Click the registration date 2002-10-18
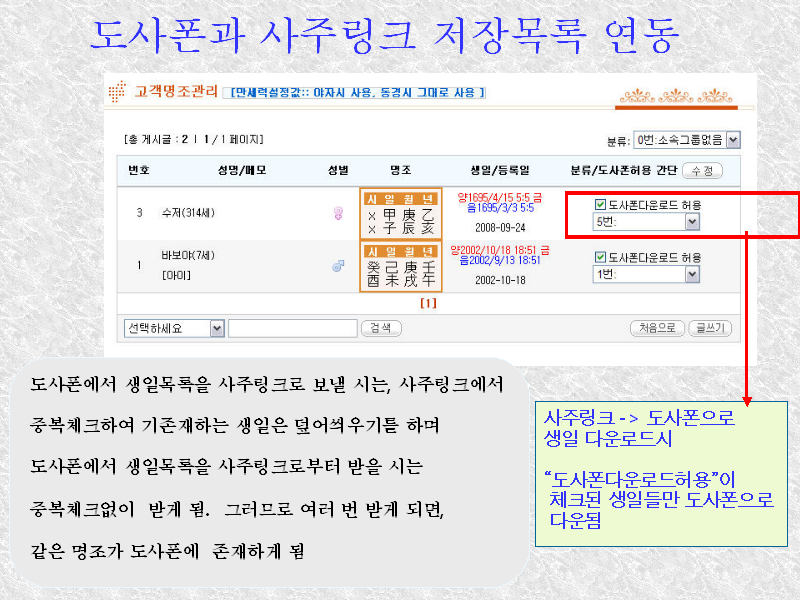 [500, 280]
